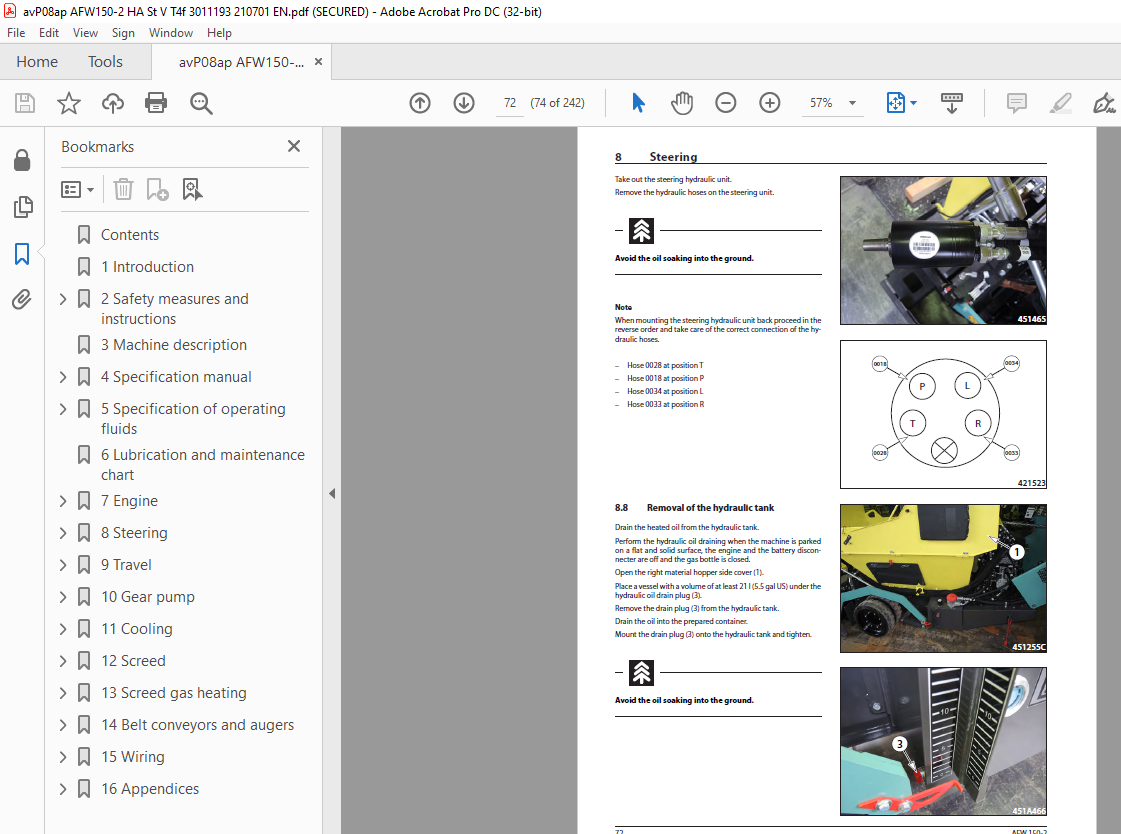1121x834 pixels.
Task: Expand the 12 Screed bookmark
Action: [x=63, y=661]
